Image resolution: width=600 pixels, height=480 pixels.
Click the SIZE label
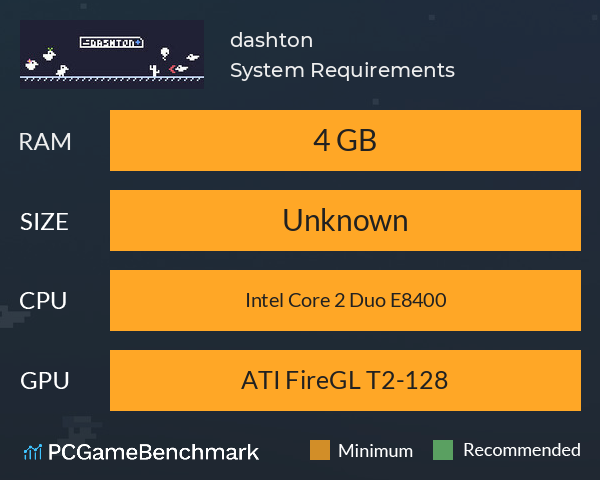(x=44, y=222)
